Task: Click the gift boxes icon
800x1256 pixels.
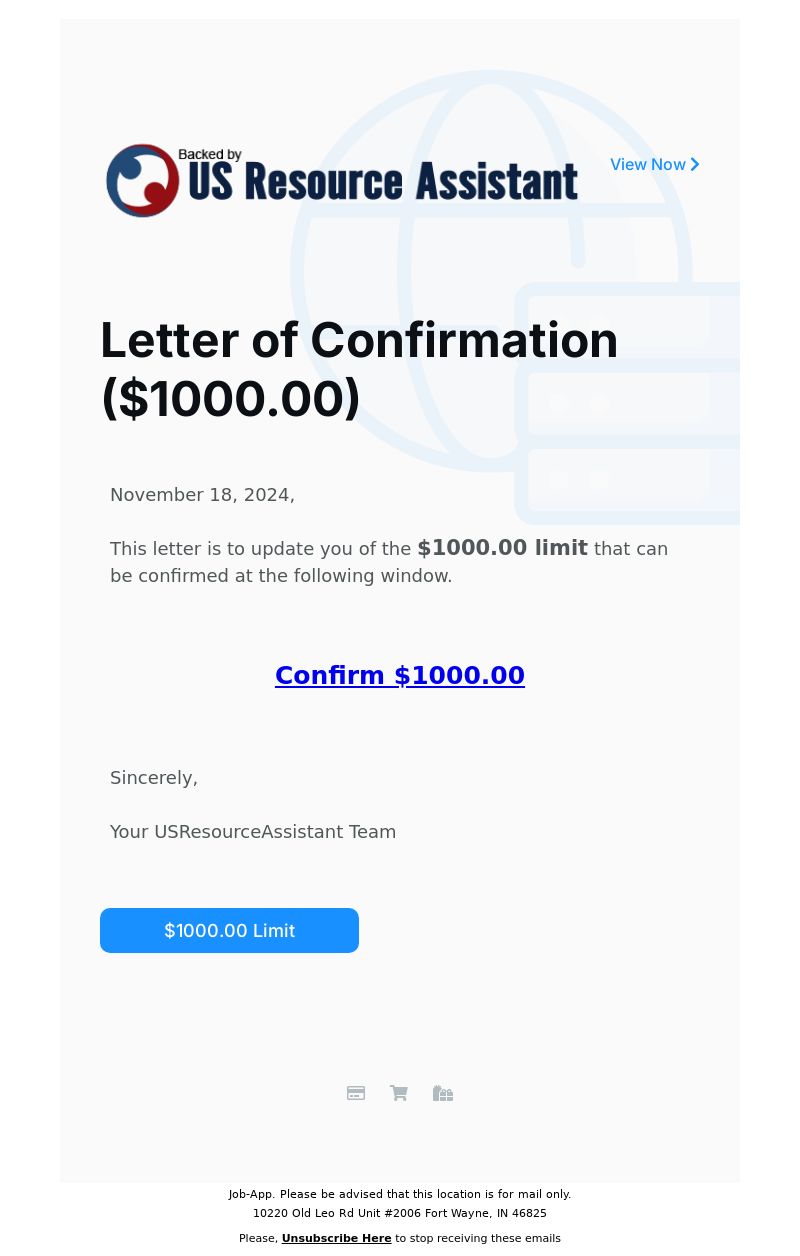Action: tap(443, 1093)
